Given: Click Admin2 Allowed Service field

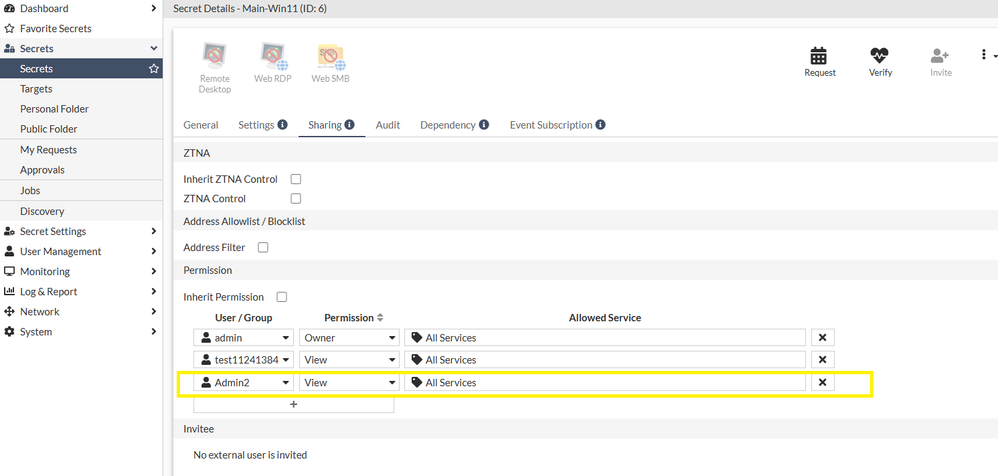Looking at the screenshot, I should pyautogui.click(x=605, y=382).
